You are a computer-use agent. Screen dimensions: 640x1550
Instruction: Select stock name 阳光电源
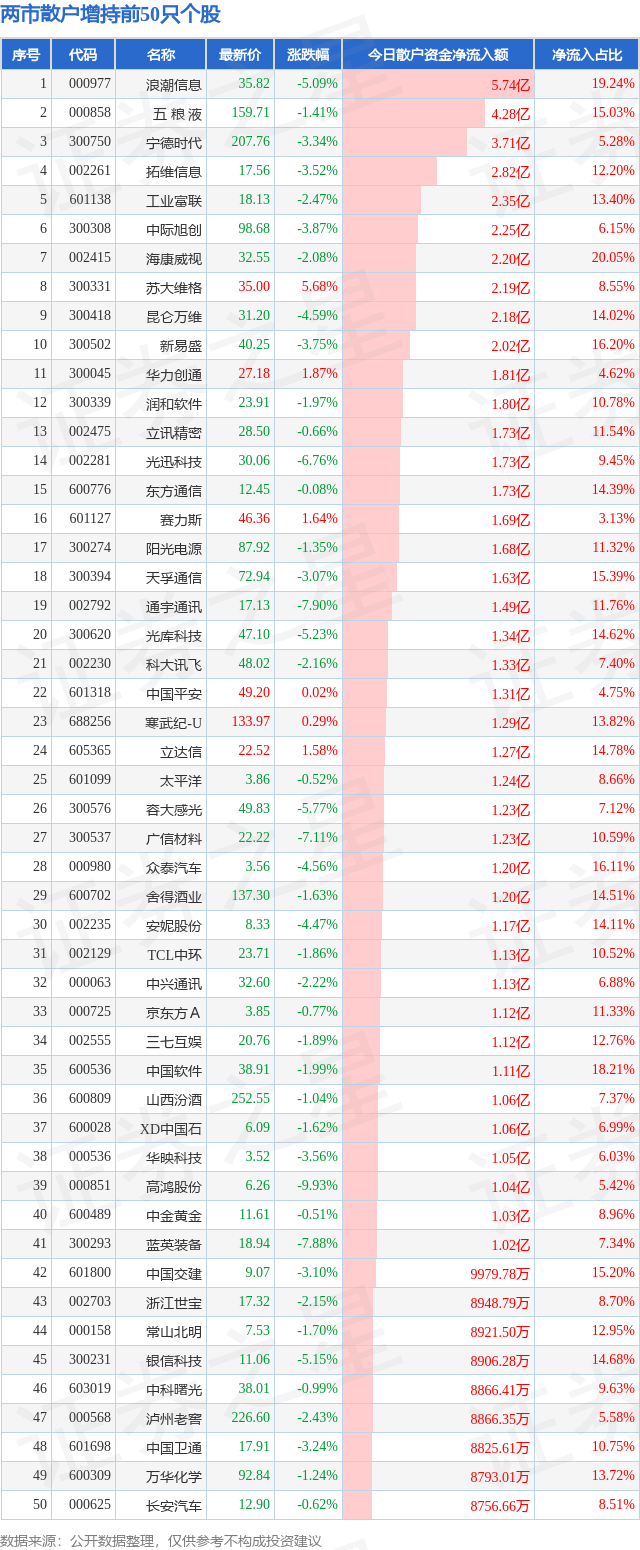[x=175, y=548]
